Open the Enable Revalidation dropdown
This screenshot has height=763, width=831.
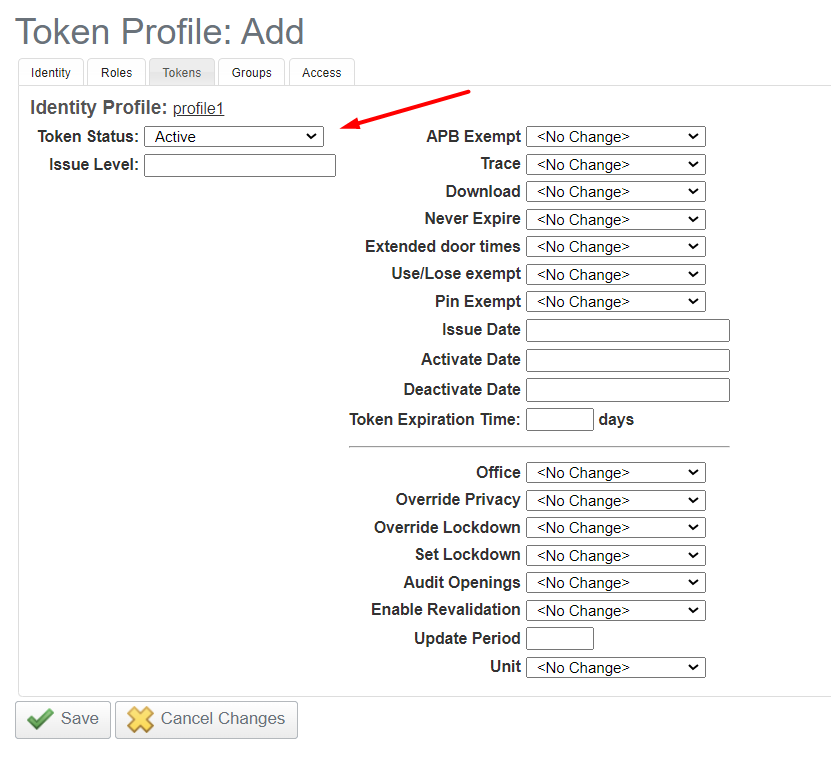click(615, 610)
